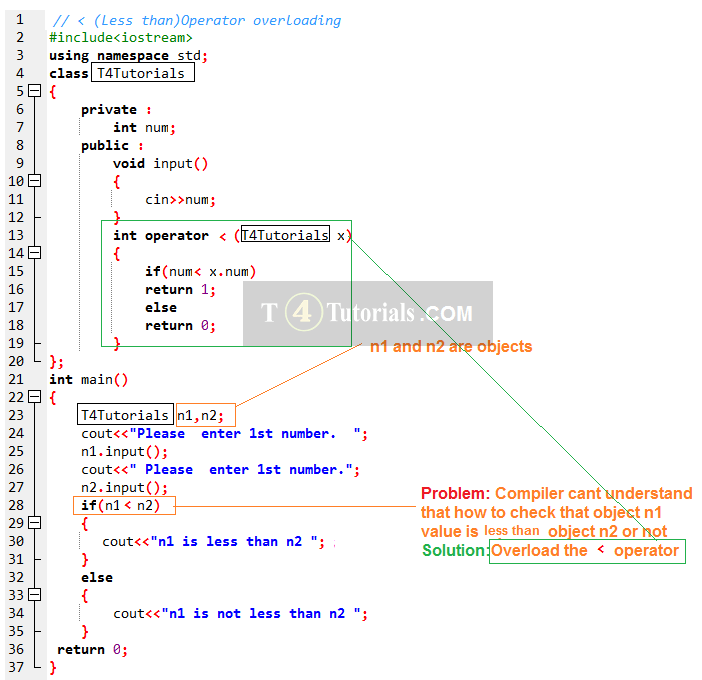Click the 'T4Tutorials' parameter type on line 13
Screen dimensions: 702x680
point(286,234)
